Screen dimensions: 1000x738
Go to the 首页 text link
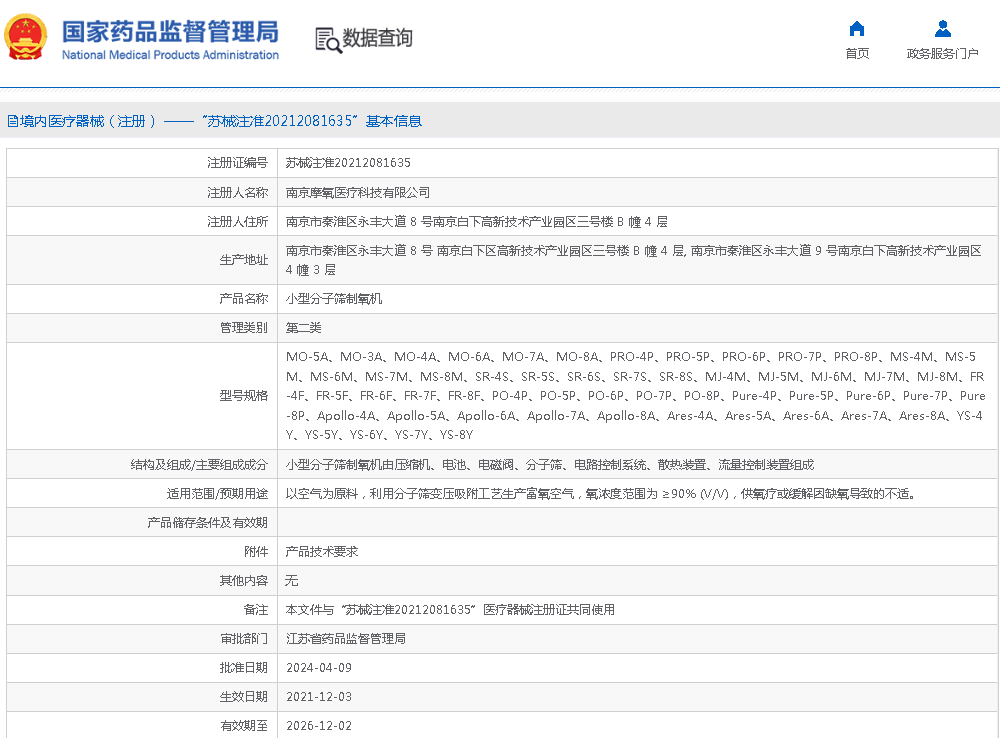[857, 54]
